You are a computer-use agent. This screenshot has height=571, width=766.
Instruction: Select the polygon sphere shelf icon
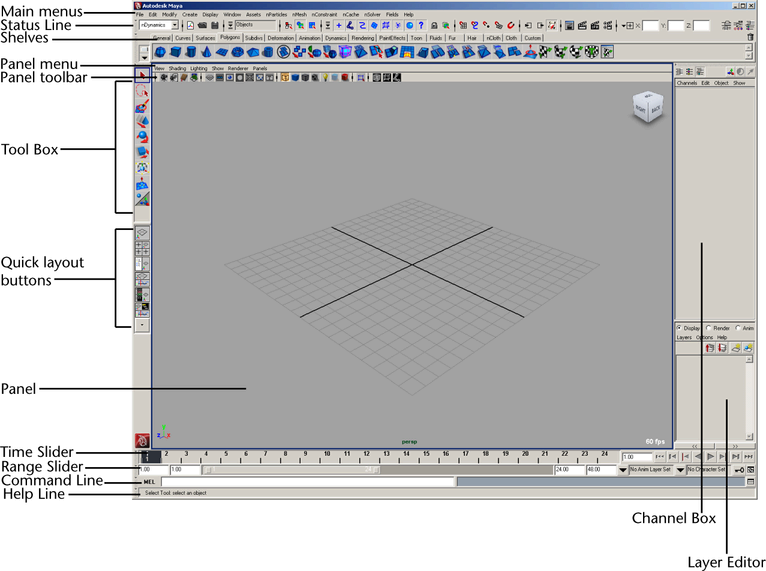[x=160, y=52]
